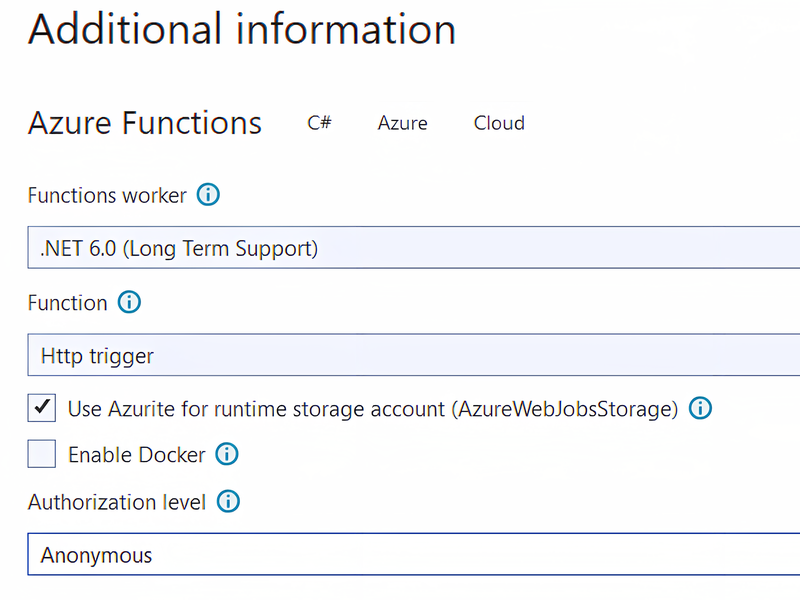Image resolution: width=800 pixels, height=600 pixels.
Task: Open the Http trigger function dropdown
Action: (414, 355)
